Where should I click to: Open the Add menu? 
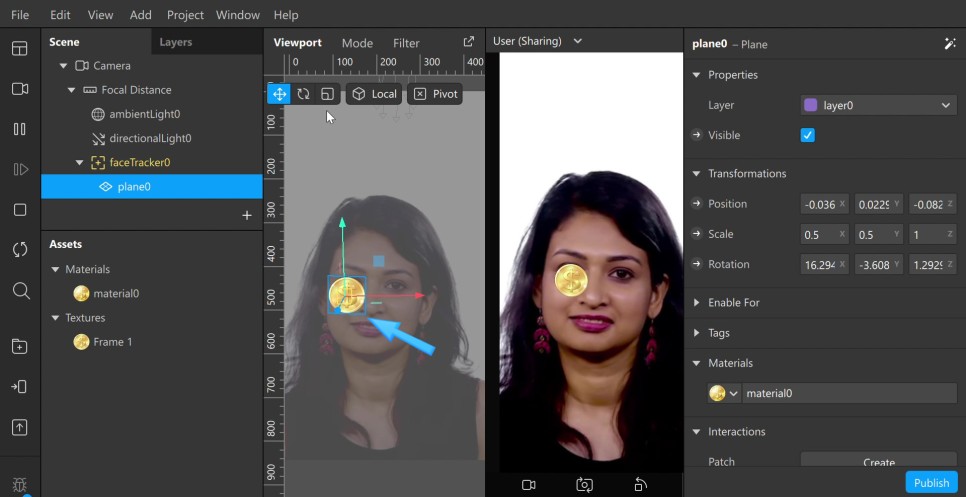140,15
